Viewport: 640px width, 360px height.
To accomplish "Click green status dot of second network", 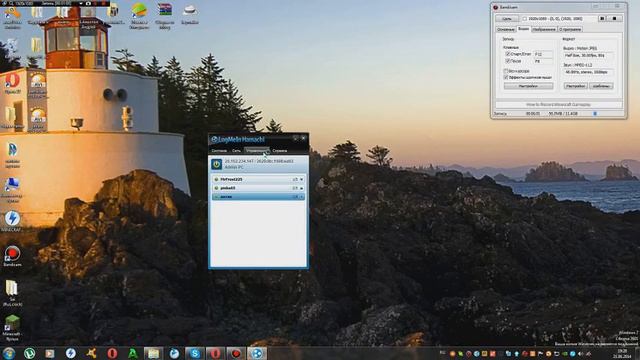I will click(216, 188).
